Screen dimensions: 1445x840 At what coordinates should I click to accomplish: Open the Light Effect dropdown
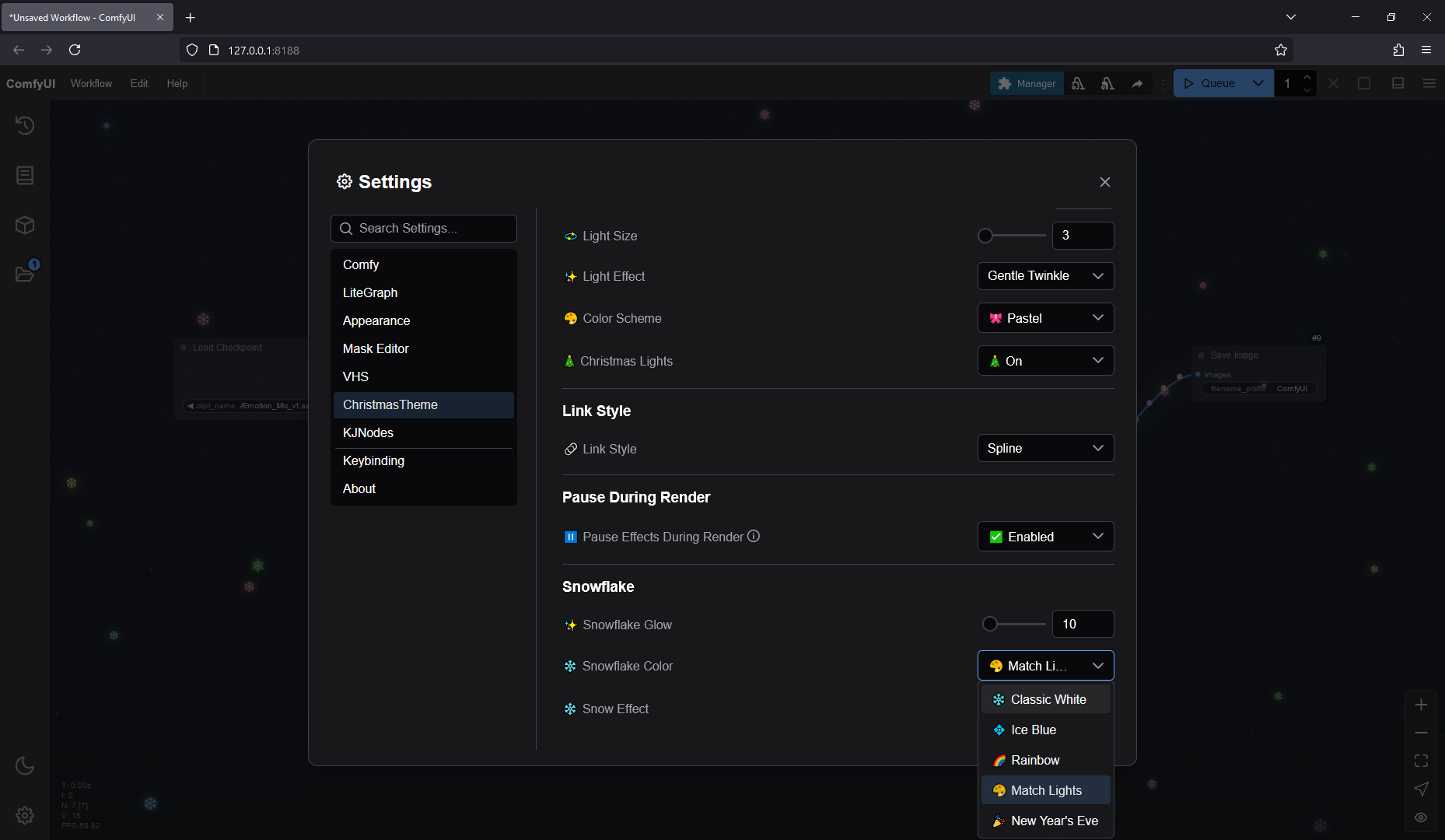click(1045, 276)
